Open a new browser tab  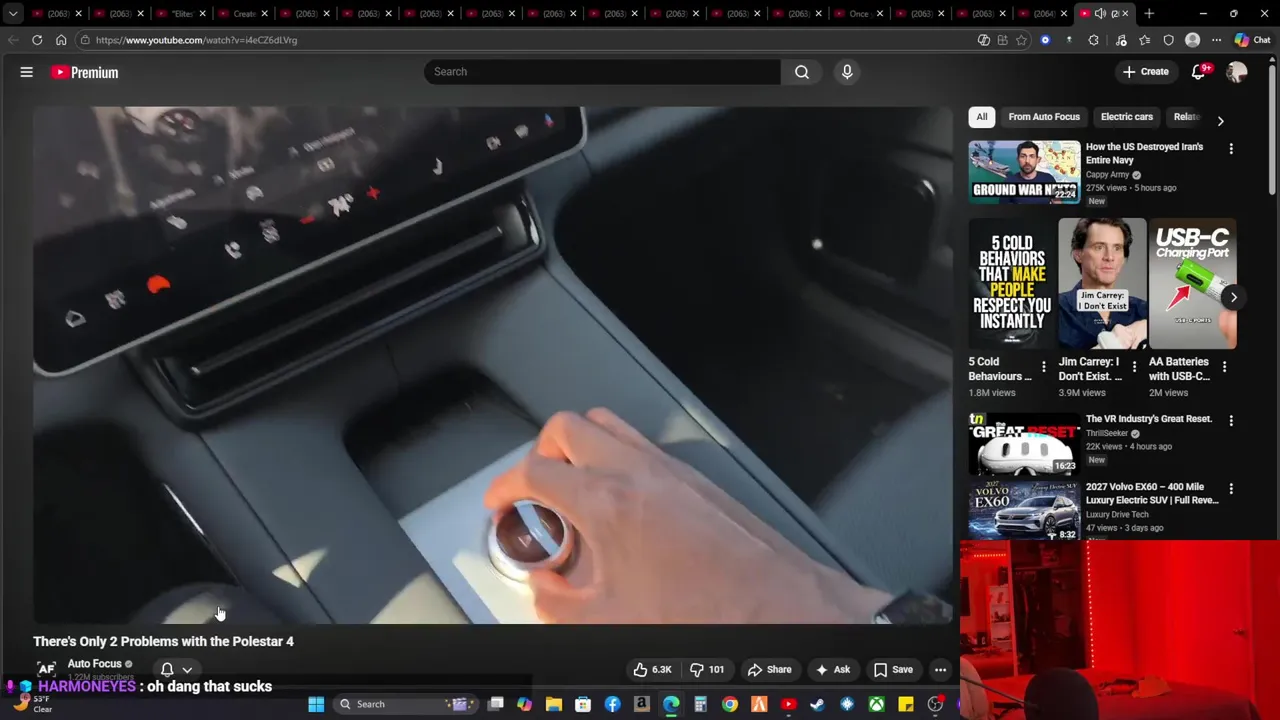point(1149,14)
